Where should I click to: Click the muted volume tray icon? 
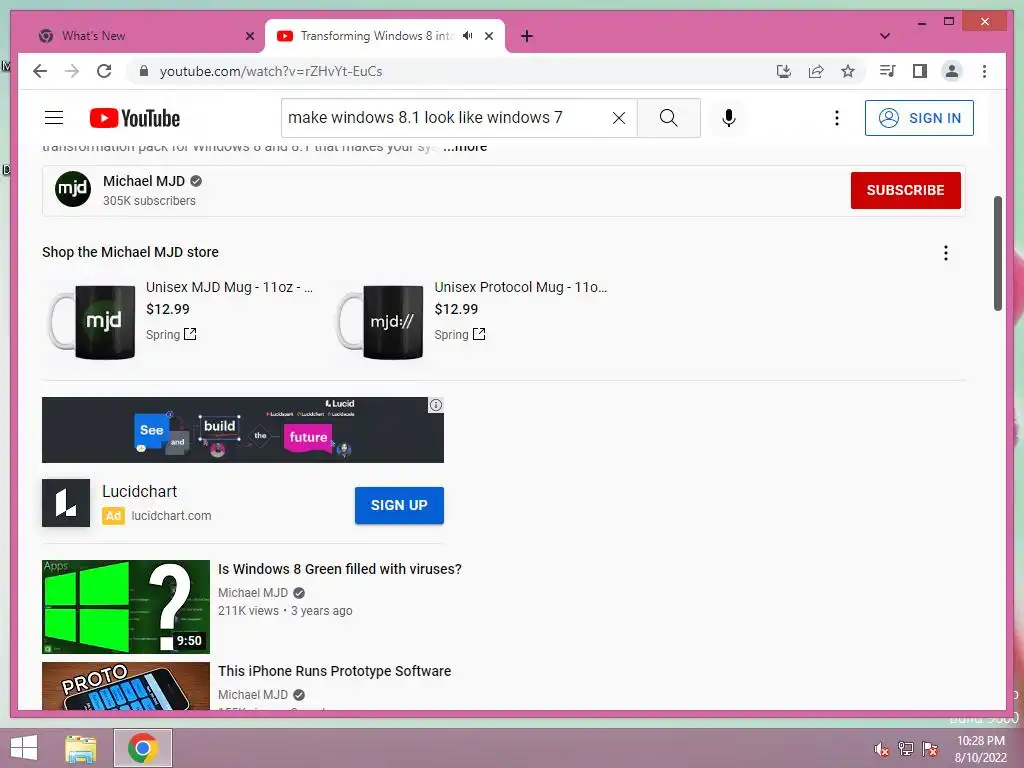[882, 749]
